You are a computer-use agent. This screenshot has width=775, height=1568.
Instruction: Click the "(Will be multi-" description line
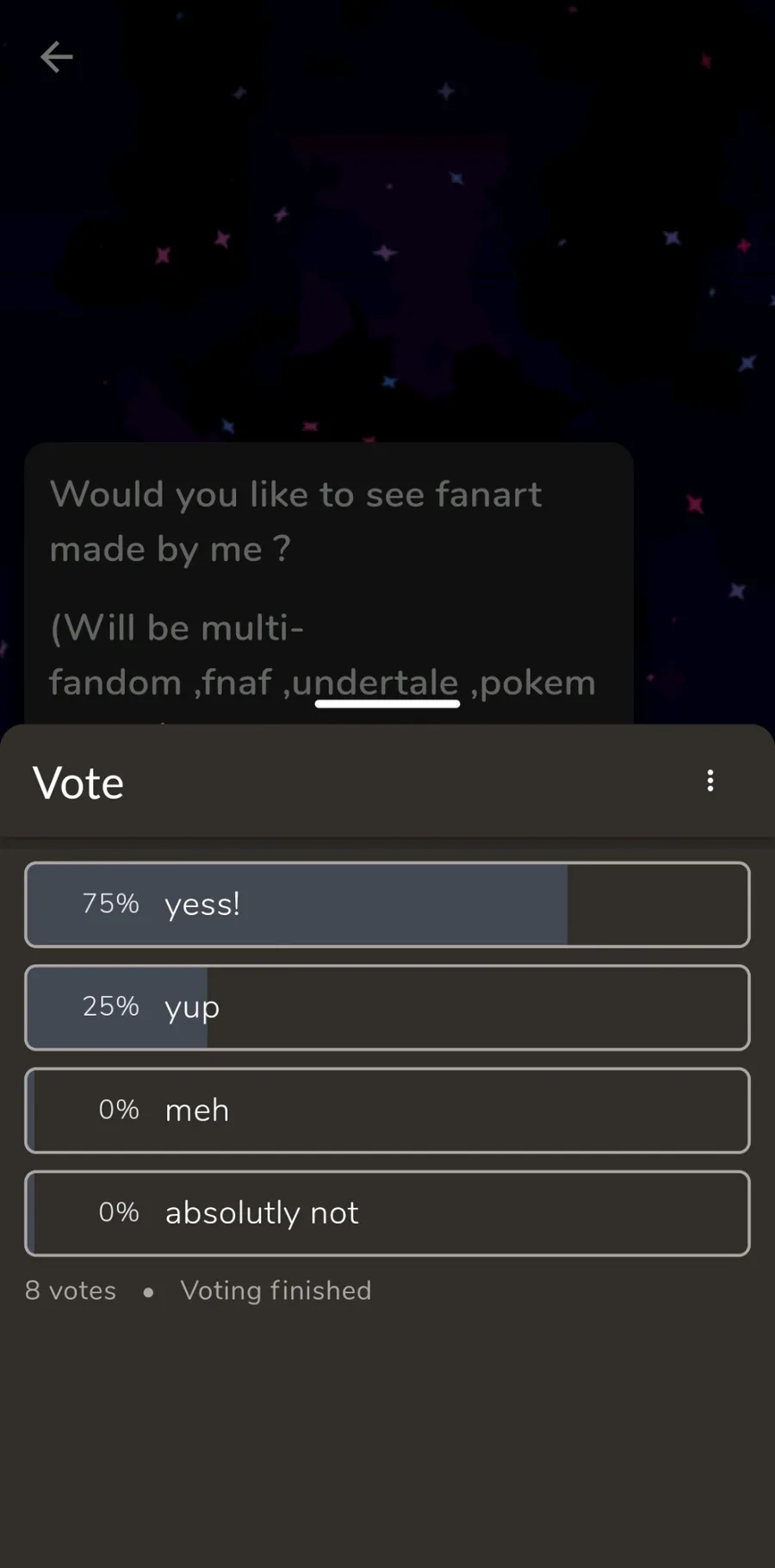(x=177, y=628)
